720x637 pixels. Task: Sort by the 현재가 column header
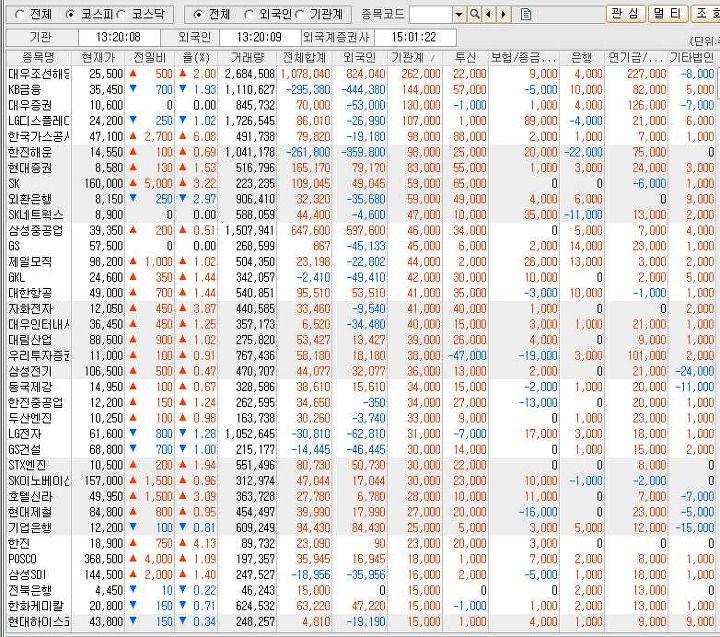[x=98, y=57]
